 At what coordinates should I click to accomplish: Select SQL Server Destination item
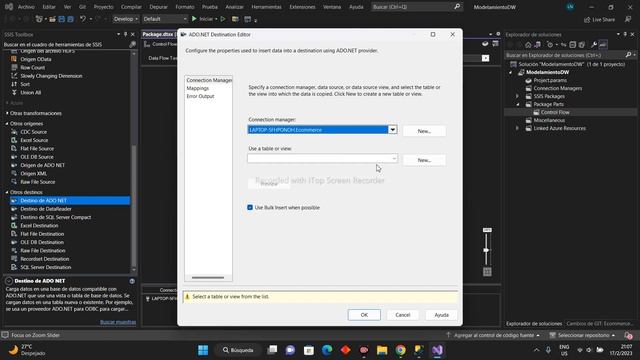click(x=46, y=267)
